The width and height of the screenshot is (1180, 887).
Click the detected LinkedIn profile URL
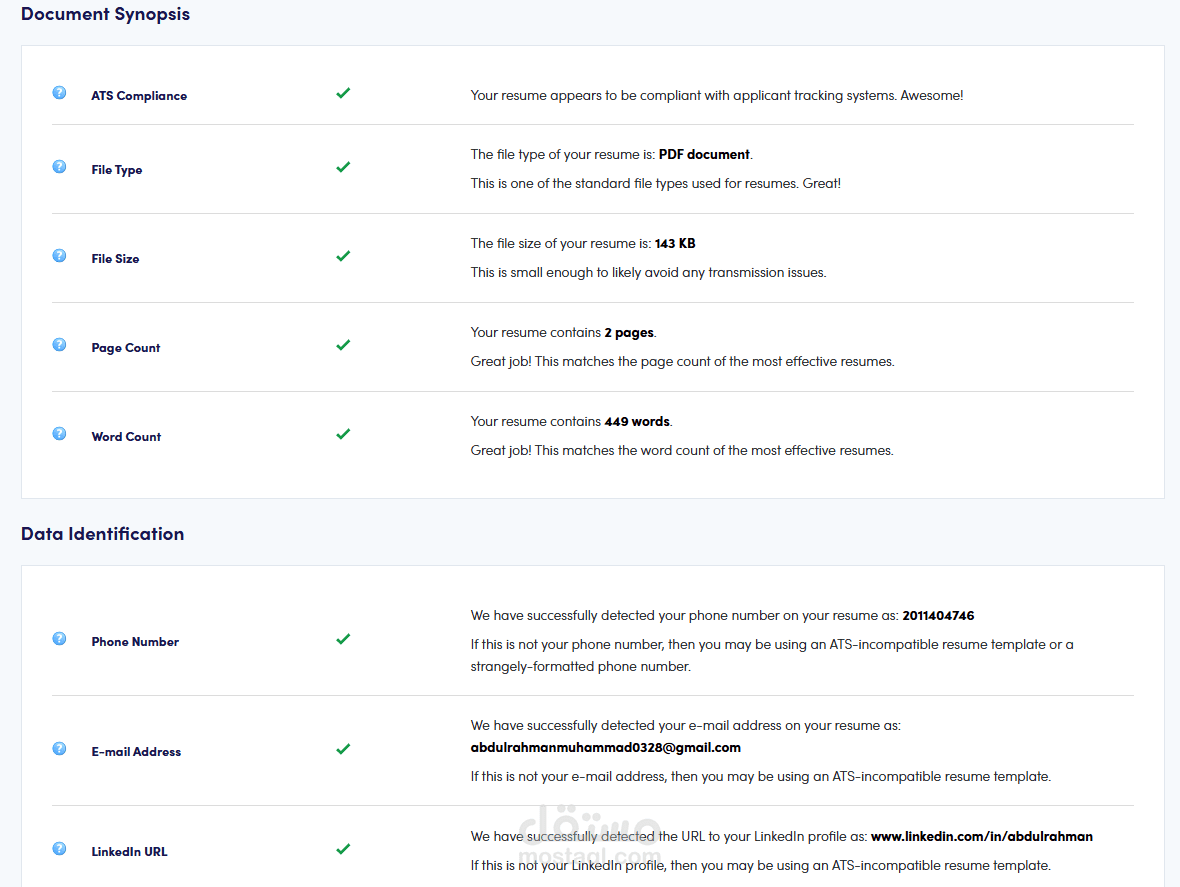click(x=981, y=837)
